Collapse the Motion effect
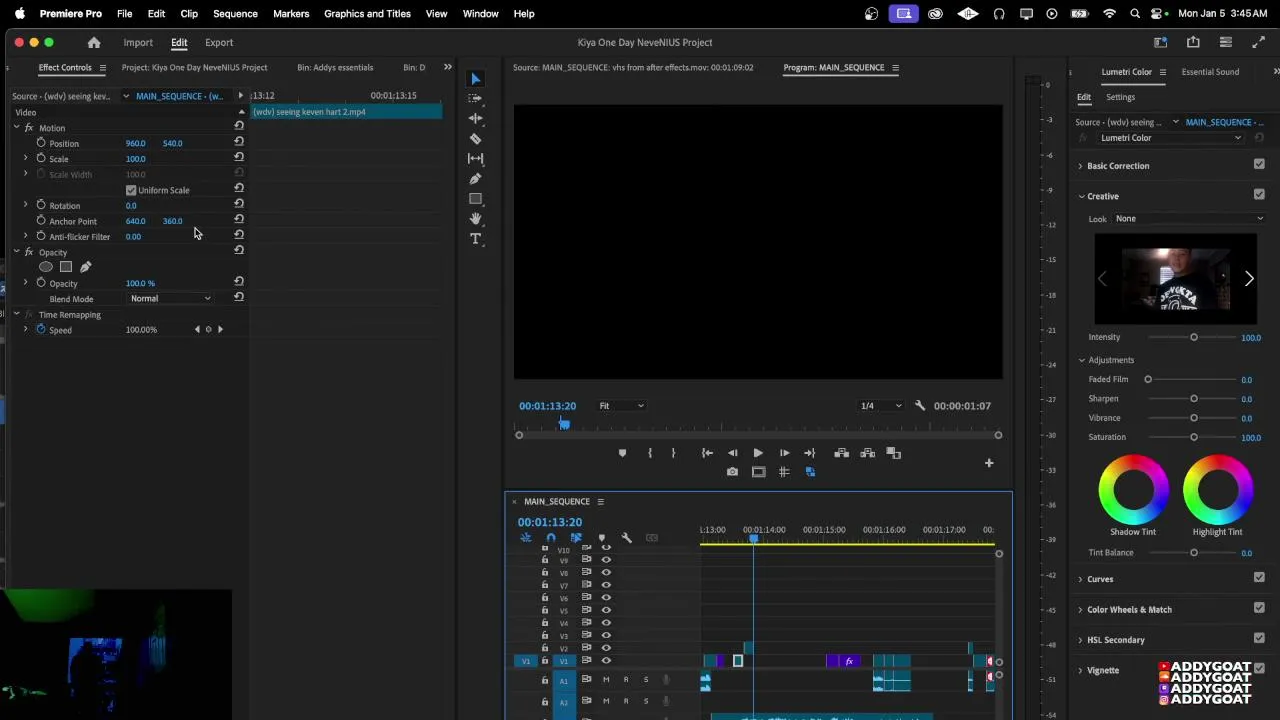 pos(16,128)
